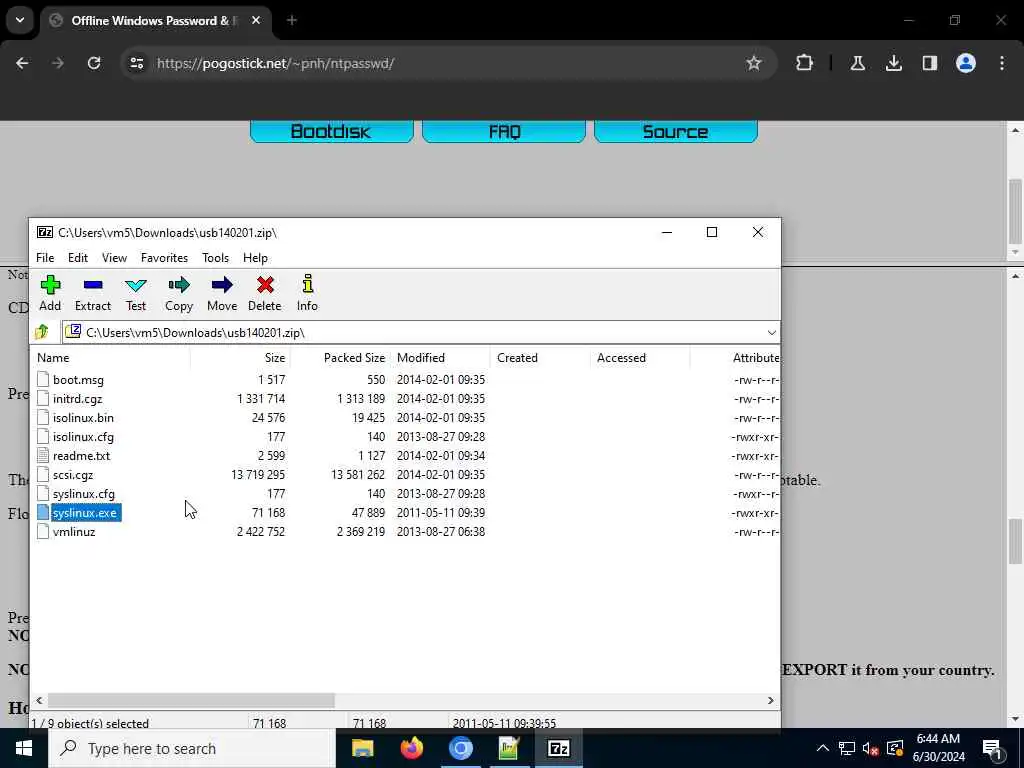Select the syslinux.exe file
This screenshot has width=1024, height=768.
coord(84,513)
